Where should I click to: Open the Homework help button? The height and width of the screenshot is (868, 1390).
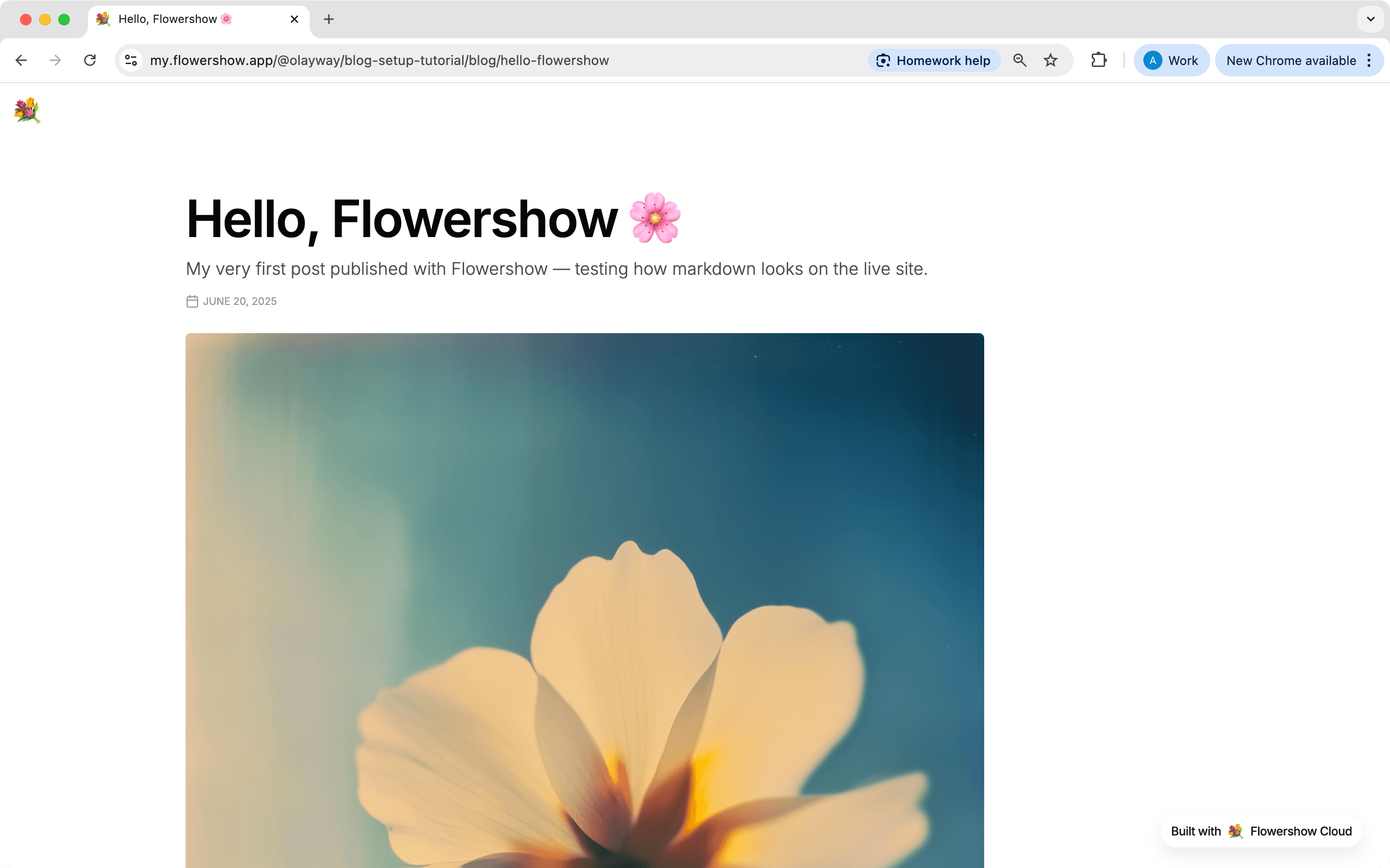(934, 60)
